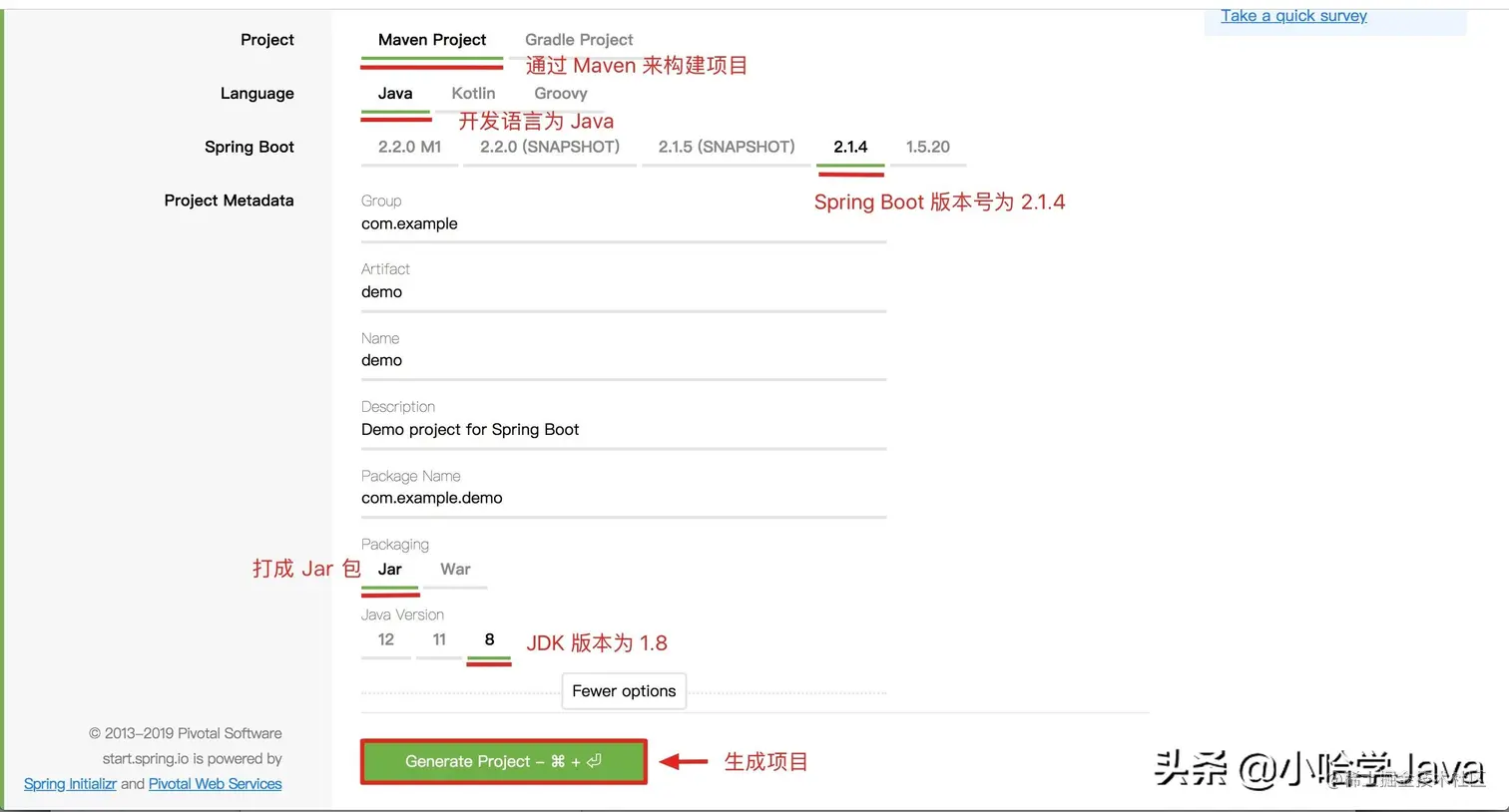
Task: Choose Kotlin as the language
Action: point(473,93)
